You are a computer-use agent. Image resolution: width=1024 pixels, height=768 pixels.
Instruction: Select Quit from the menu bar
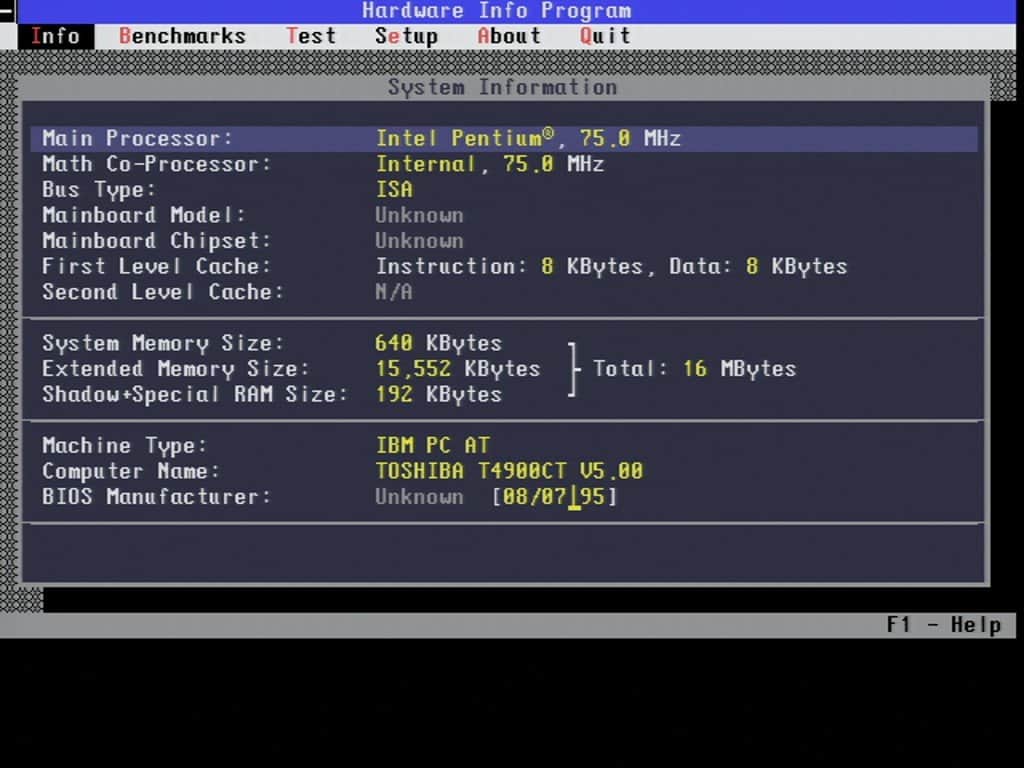(x=605, y=37)
